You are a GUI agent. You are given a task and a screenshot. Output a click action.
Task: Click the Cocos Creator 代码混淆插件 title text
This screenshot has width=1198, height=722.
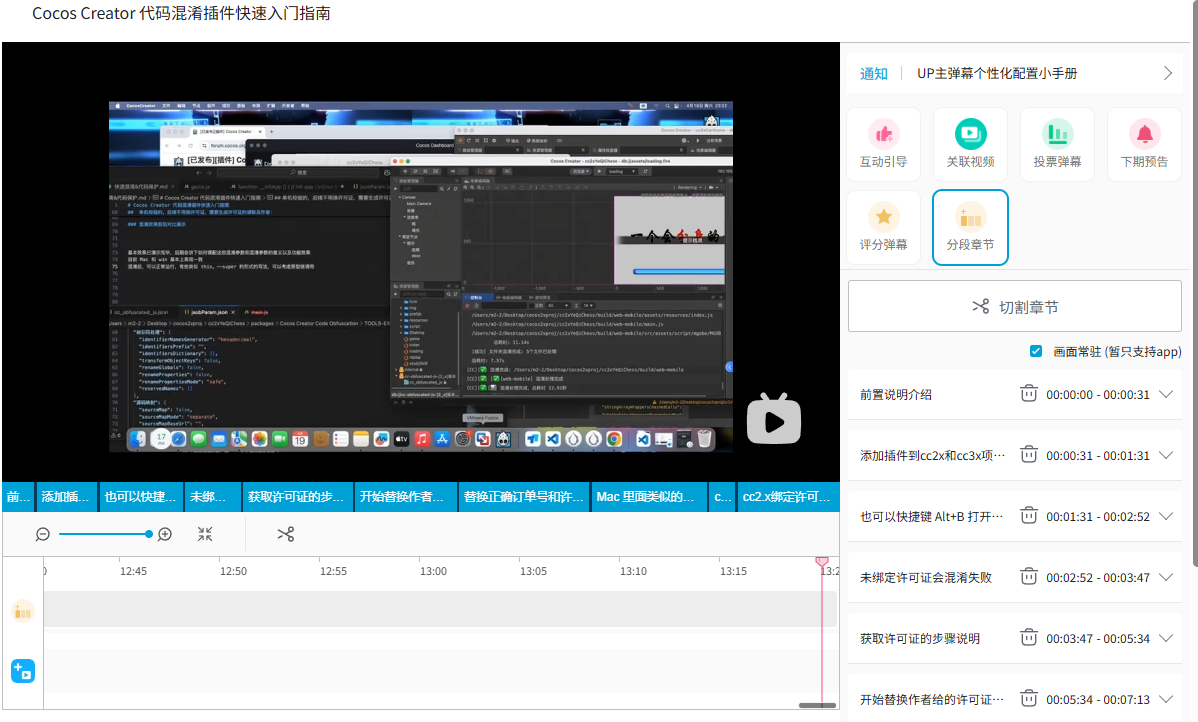[x=181, y=13]
